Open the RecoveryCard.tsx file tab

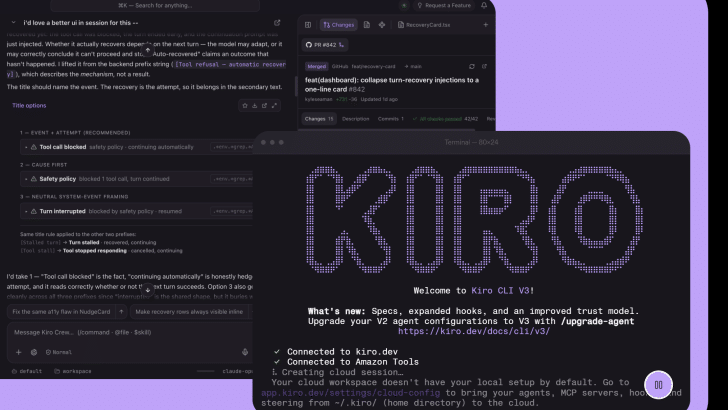click(424, 25)
